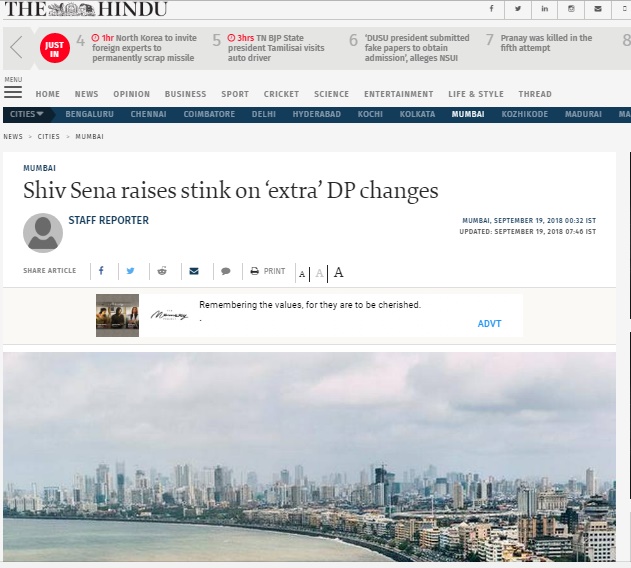Share article on Facebook icon
This screenshot has width=631, height=568.
click(101, 271)
